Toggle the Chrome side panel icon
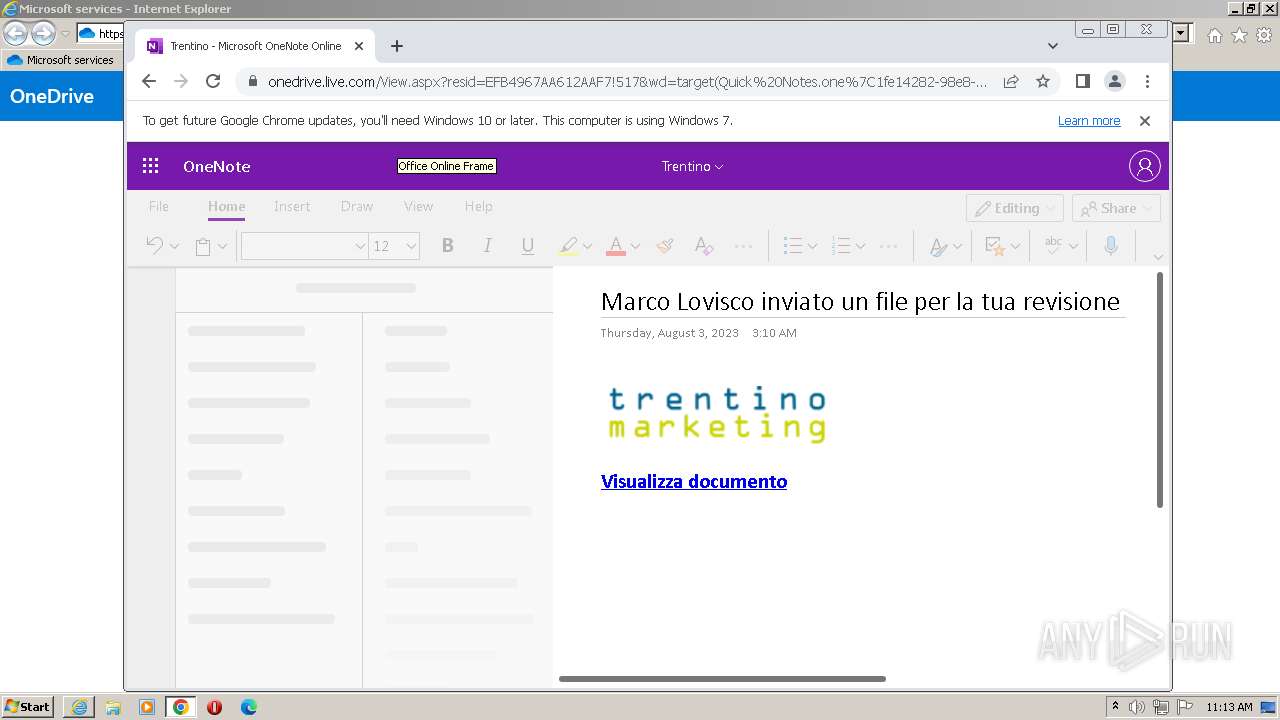Screen dimensions: 1280x720 pos(1082,81)
